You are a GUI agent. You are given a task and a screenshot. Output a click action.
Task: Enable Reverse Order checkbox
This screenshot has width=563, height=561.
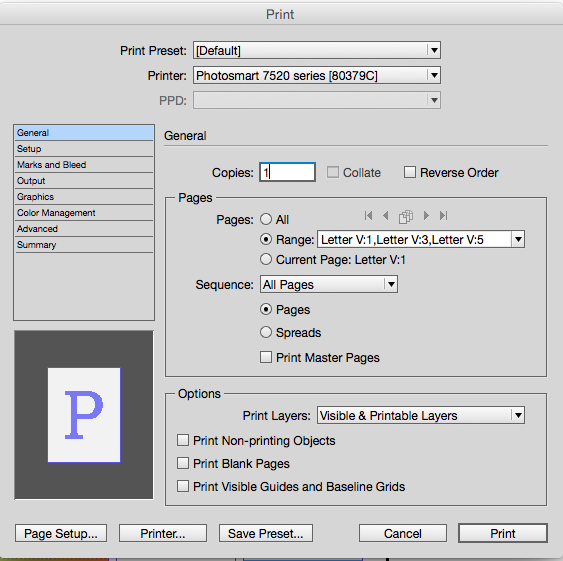[410, 172]
